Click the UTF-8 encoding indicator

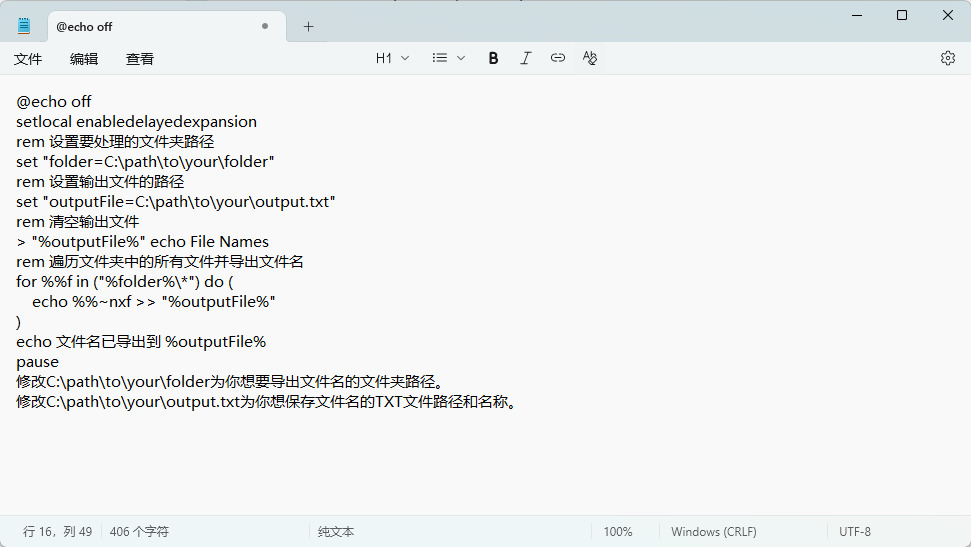[x=855, y=532]
